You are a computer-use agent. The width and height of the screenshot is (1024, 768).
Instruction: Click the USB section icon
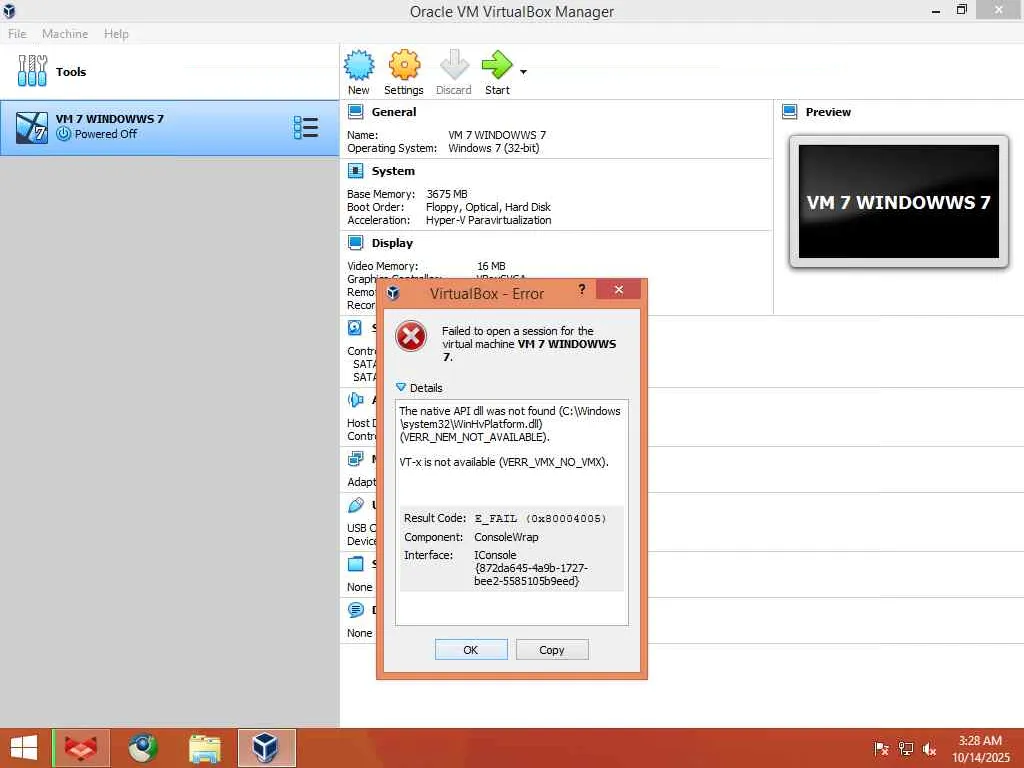(x=355, y=505)
